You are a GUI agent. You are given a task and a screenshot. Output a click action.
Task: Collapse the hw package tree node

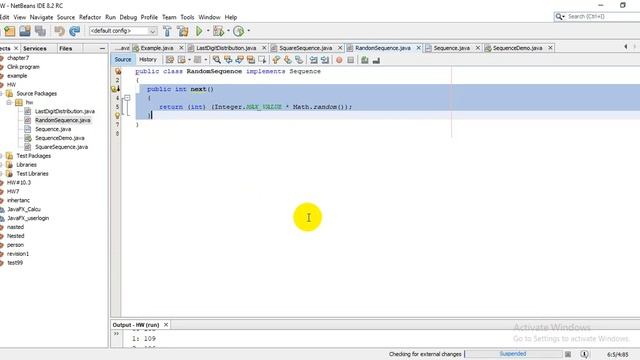(9, 102)
